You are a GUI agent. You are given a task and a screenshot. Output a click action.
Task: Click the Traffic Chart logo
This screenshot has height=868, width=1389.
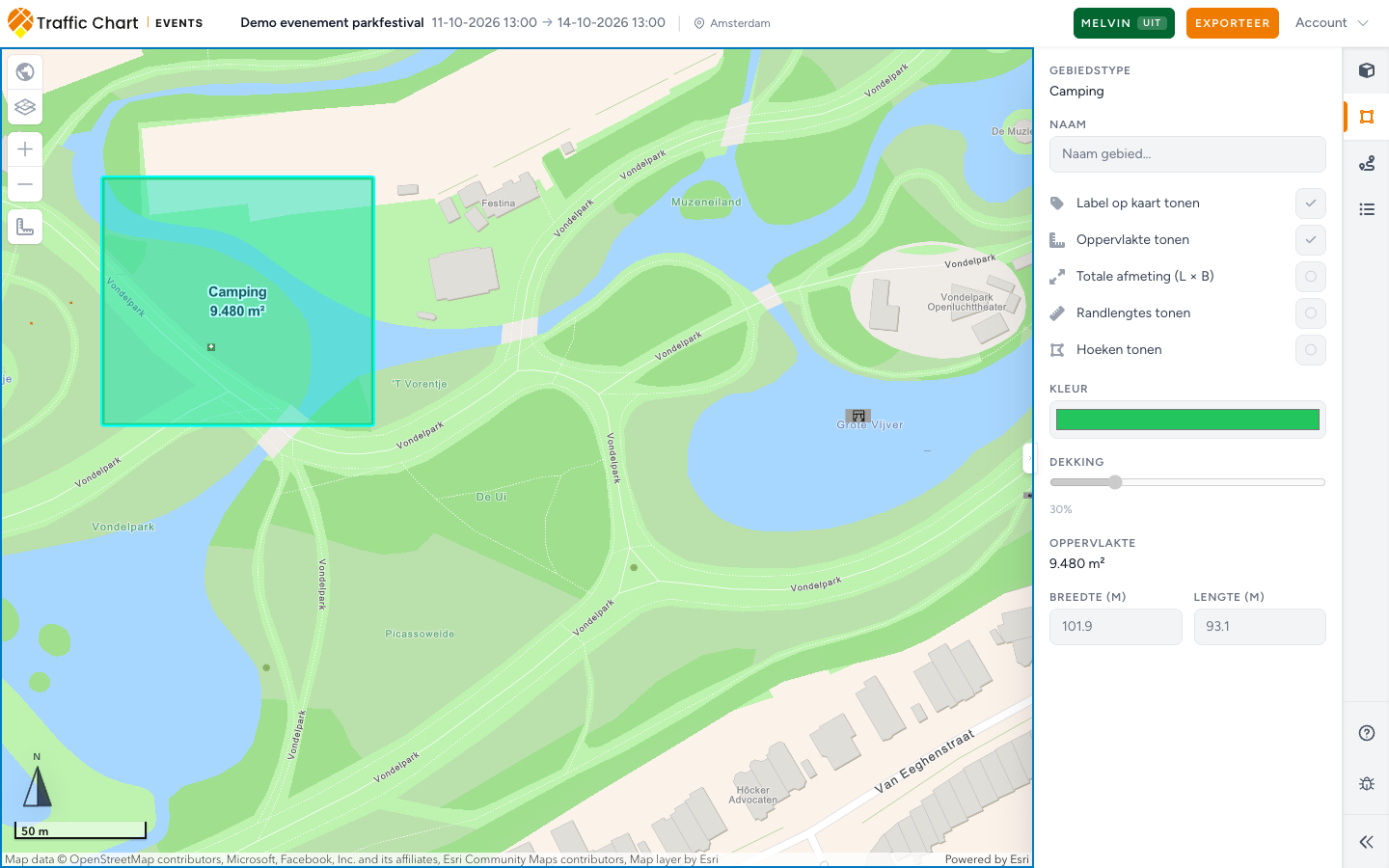(73, 22)
